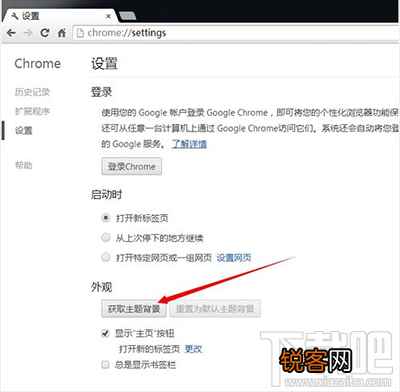Enable 总是显示书签栏 checkbox

105,365
